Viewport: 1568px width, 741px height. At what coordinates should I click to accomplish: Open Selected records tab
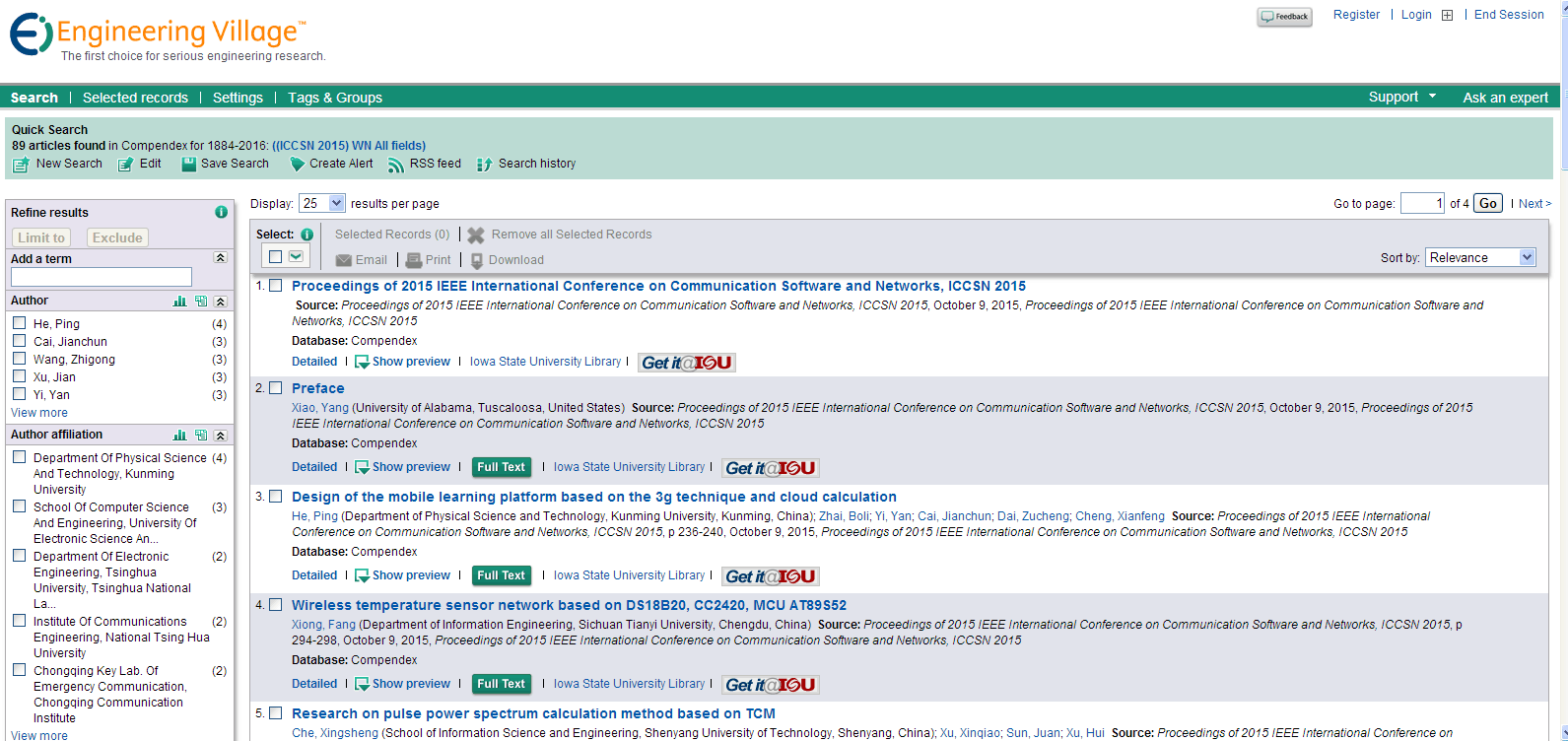pos(135,98)
